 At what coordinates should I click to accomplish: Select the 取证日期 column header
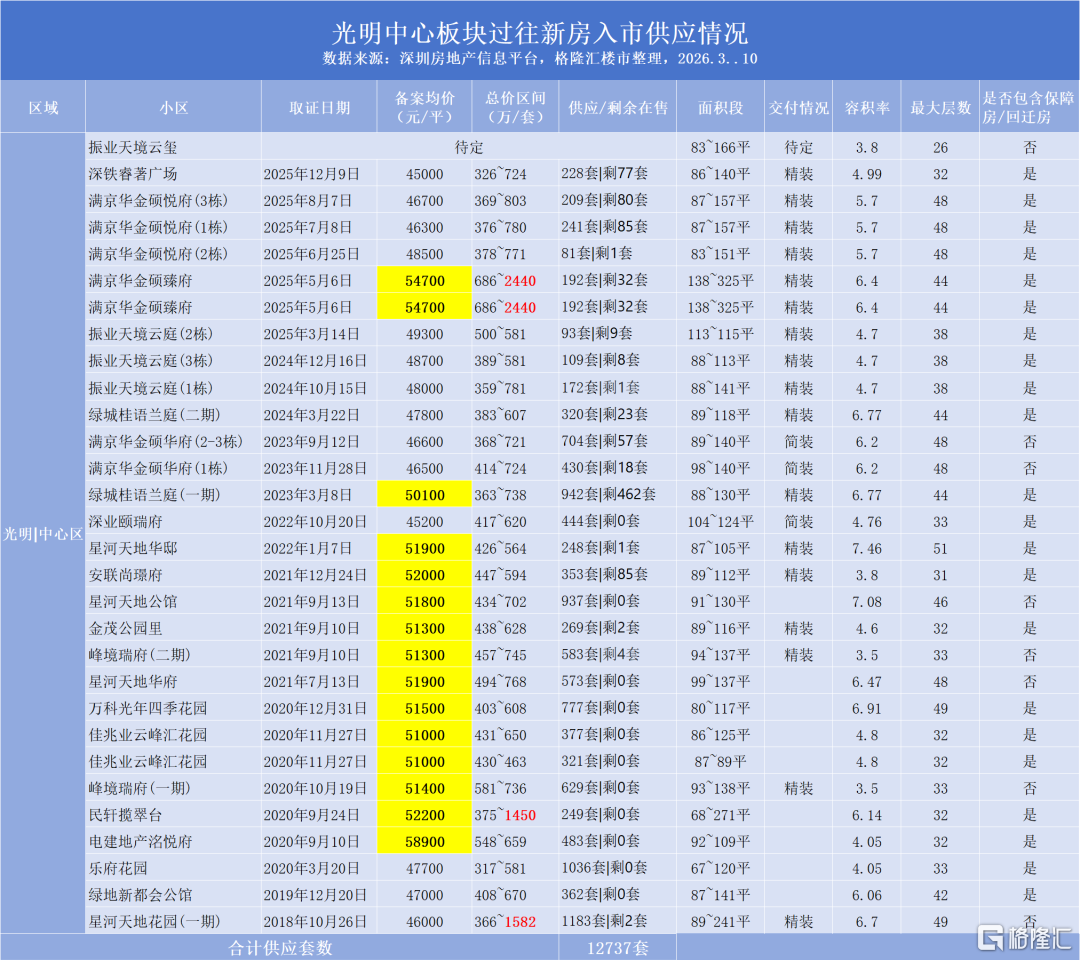[x=319, y=107]
